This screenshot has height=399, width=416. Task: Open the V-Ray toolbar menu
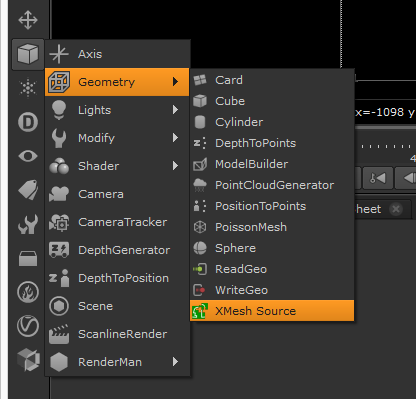(28, 326)
